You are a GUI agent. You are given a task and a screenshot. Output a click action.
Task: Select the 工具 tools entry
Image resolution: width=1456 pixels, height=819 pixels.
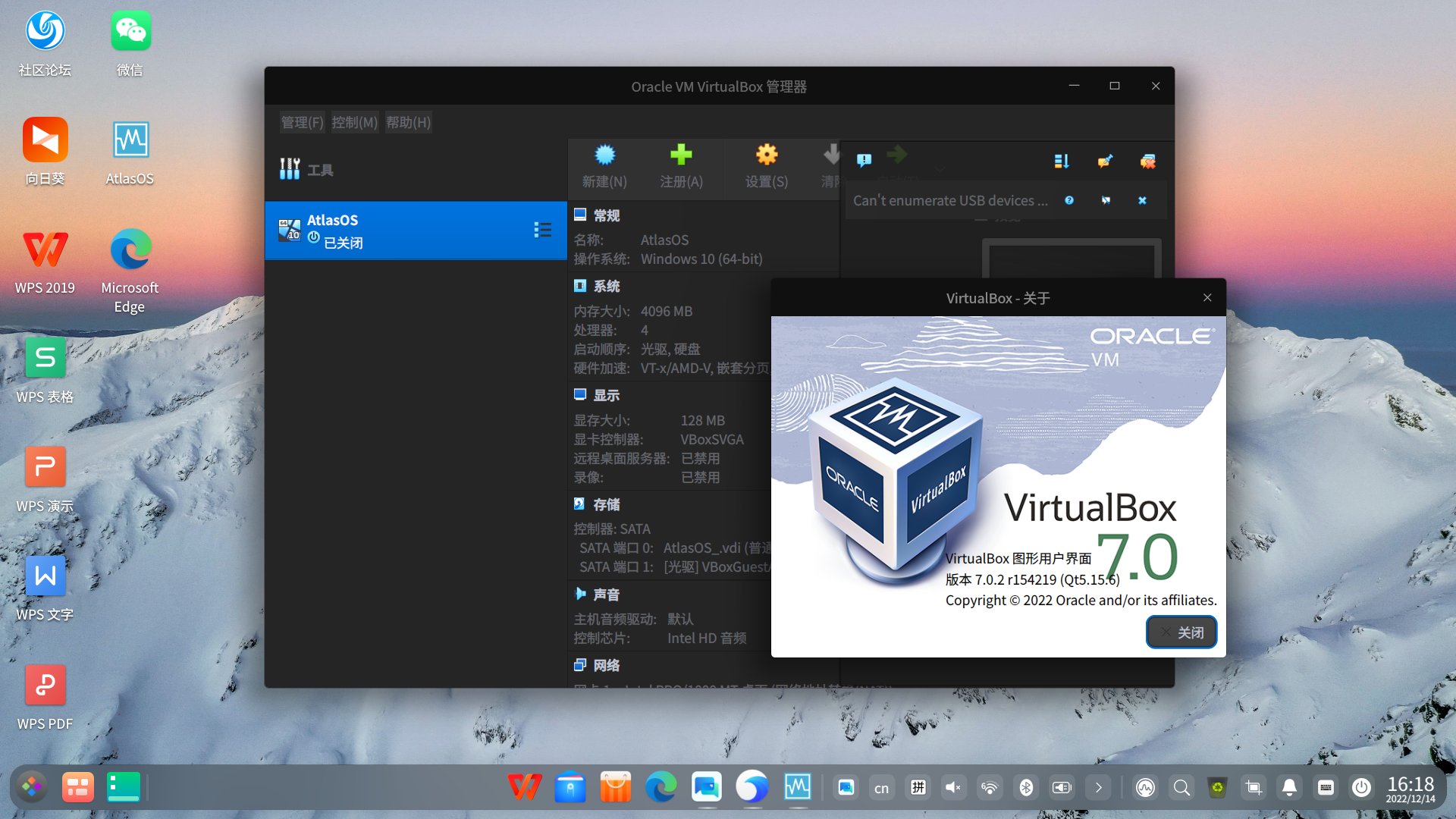[318, 170]
